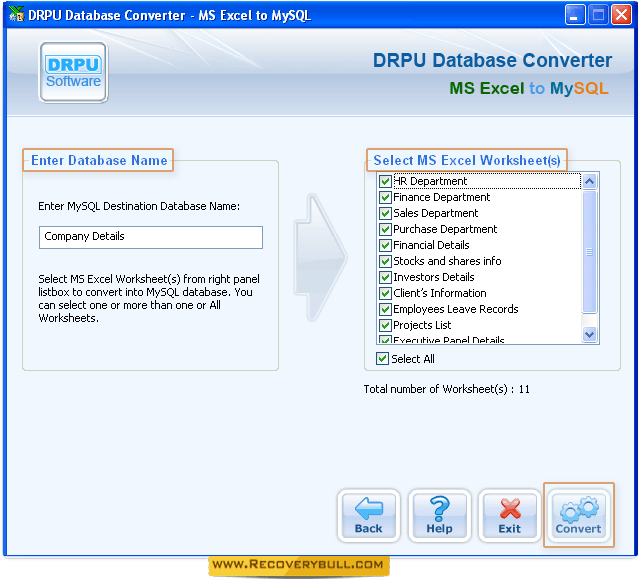The image size is (640, 579).
Task: Toggle Stocks and shares info checkbox
Action: tap(385, 261)
